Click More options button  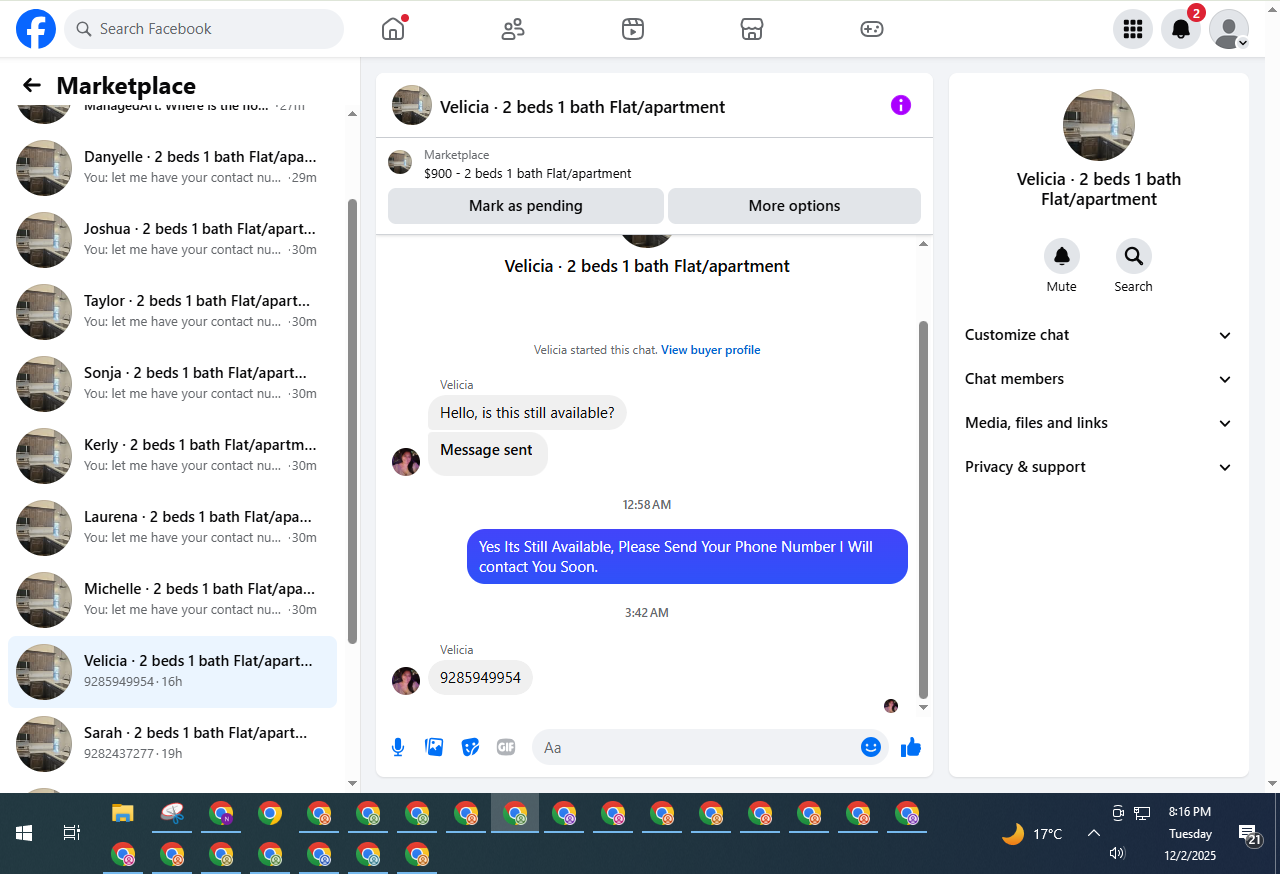tap(794, 206)
